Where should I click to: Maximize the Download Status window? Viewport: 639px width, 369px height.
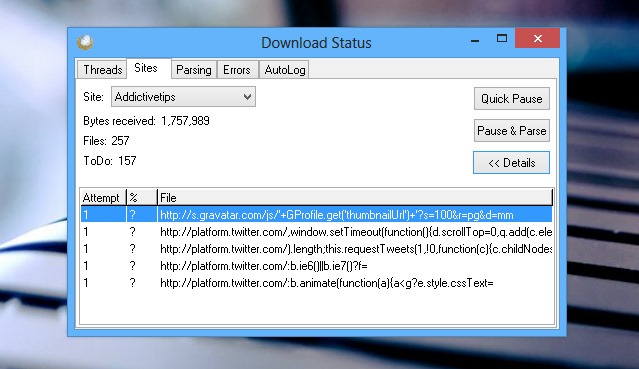502,39
